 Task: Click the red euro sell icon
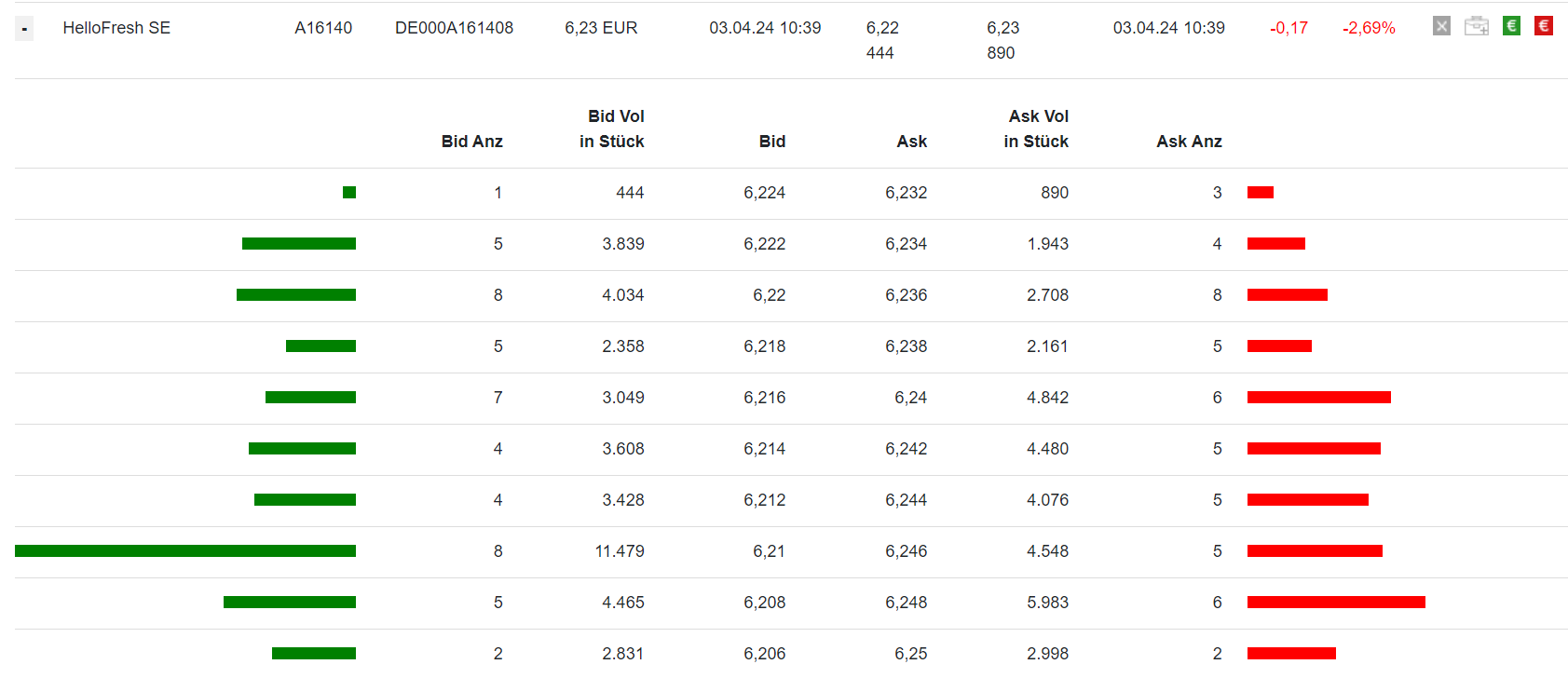[x=1544, y=26]
